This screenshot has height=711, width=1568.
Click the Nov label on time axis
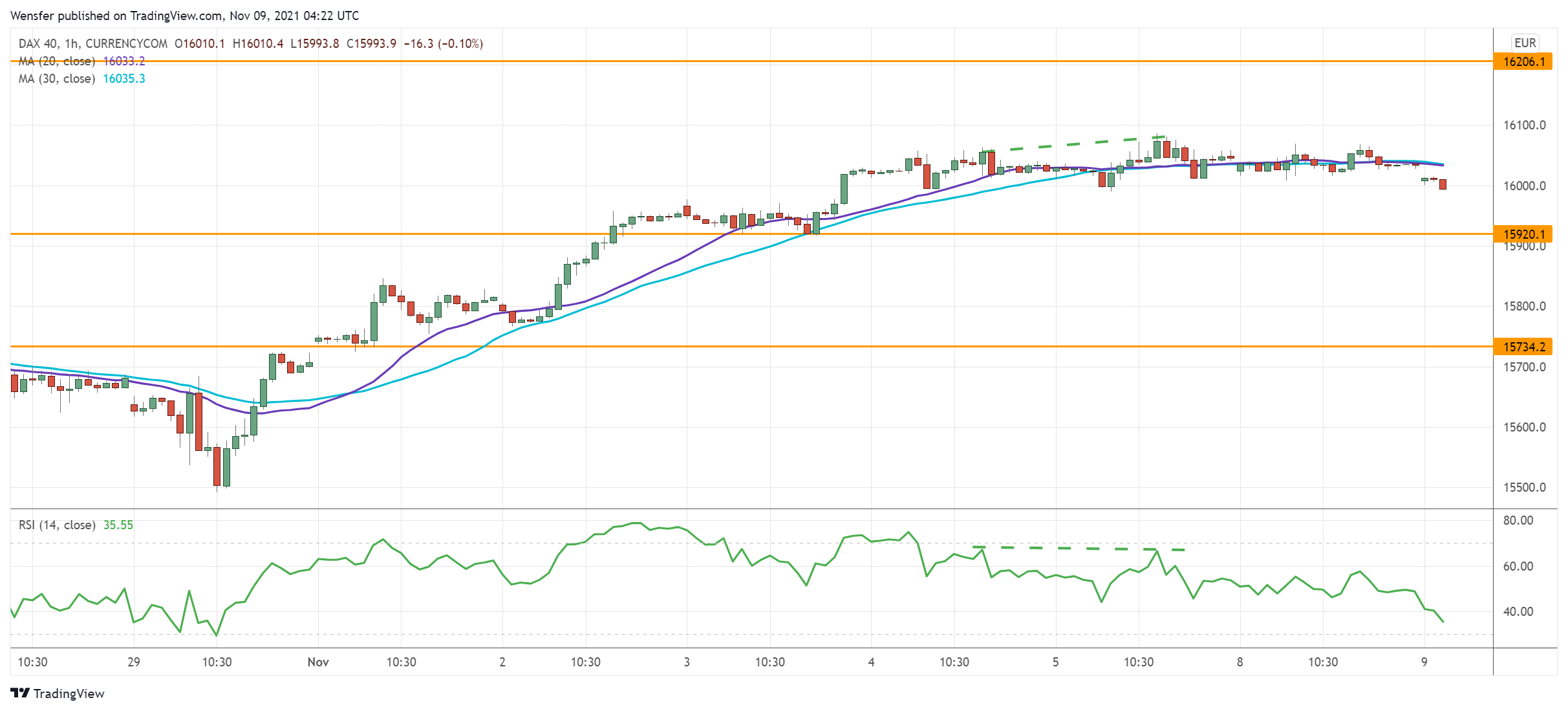318,662
